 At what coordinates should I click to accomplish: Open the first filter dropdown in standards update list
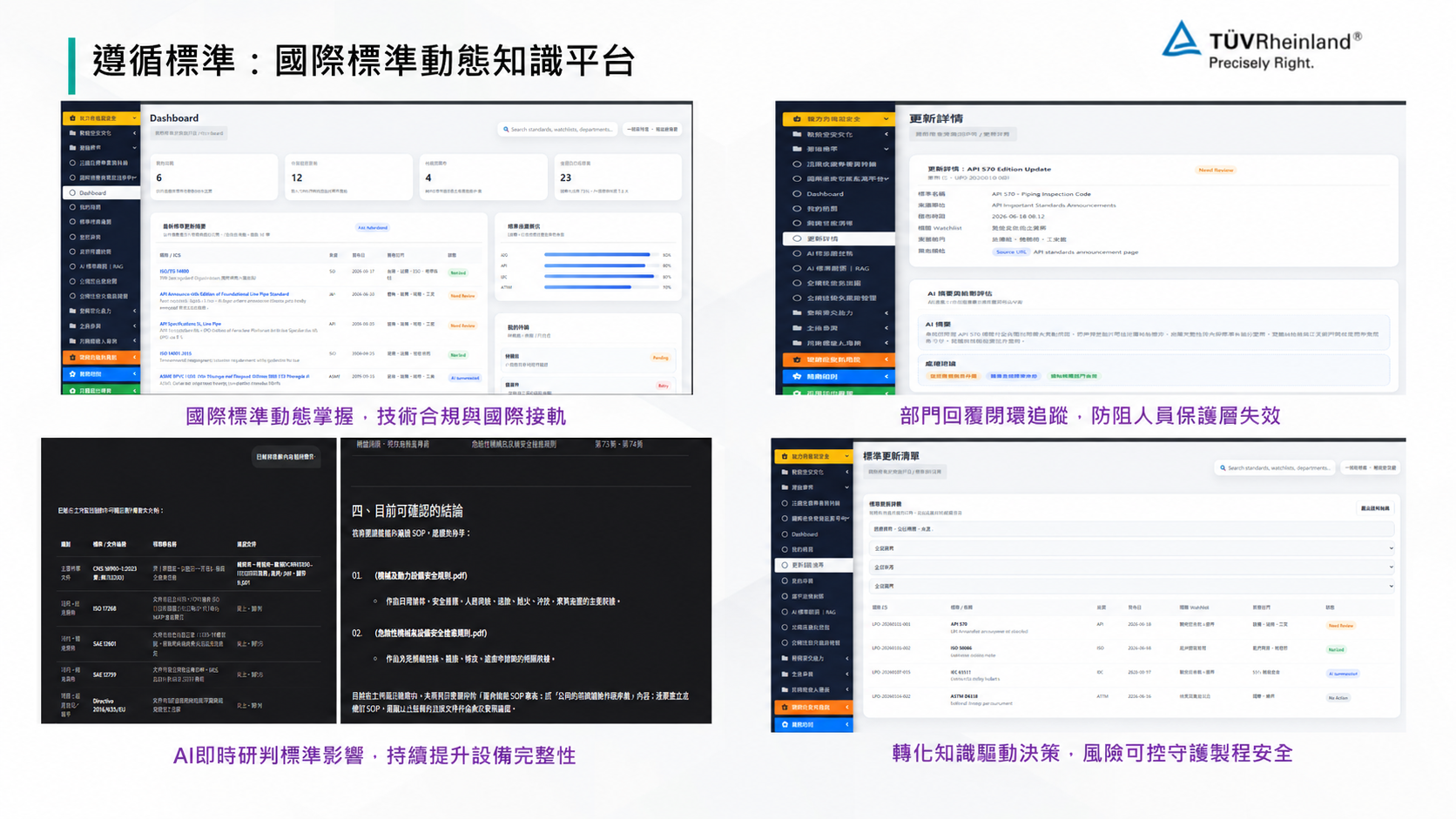point(1132,548)
